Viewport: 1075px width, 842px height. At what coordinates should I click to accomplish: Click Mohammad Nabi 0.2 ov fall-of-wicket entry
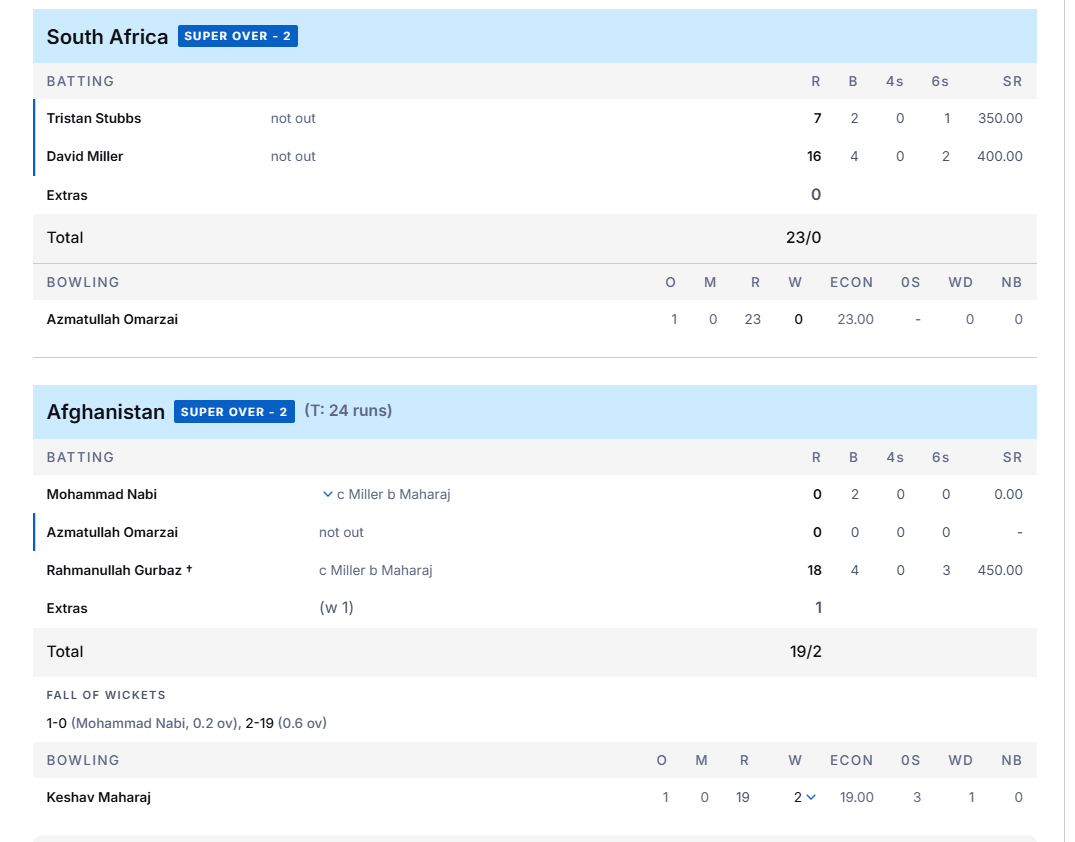coord(154,723)
